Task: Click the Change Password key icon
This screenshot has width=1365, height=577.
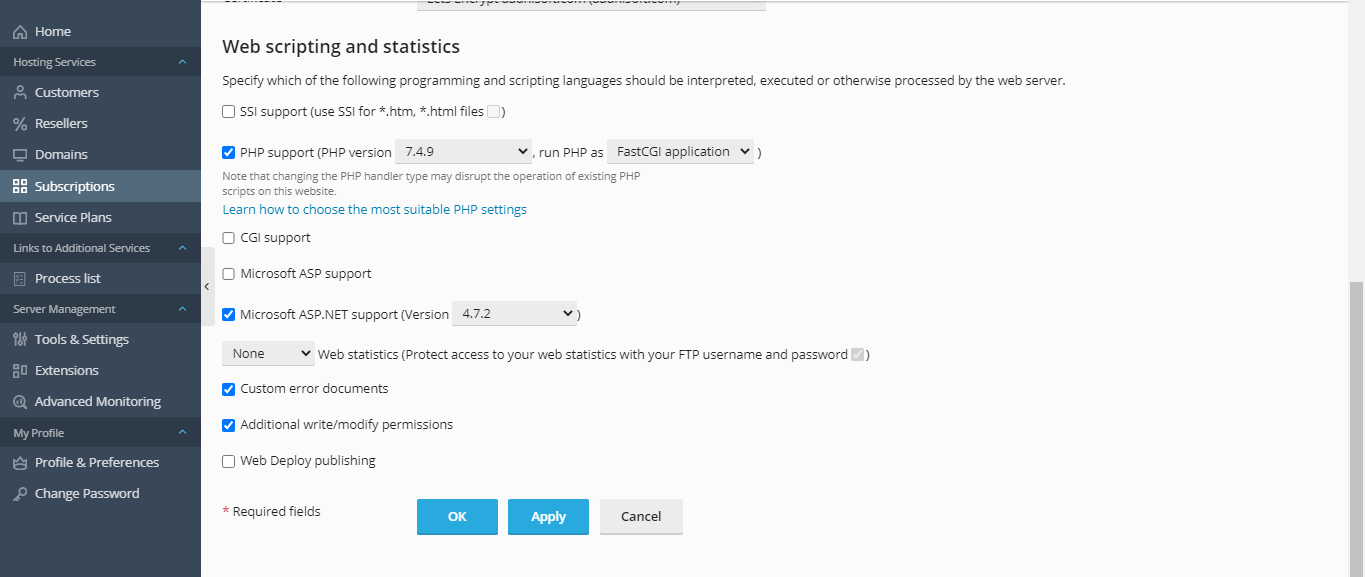Action: pyautogui.click(x=20, y=494)
